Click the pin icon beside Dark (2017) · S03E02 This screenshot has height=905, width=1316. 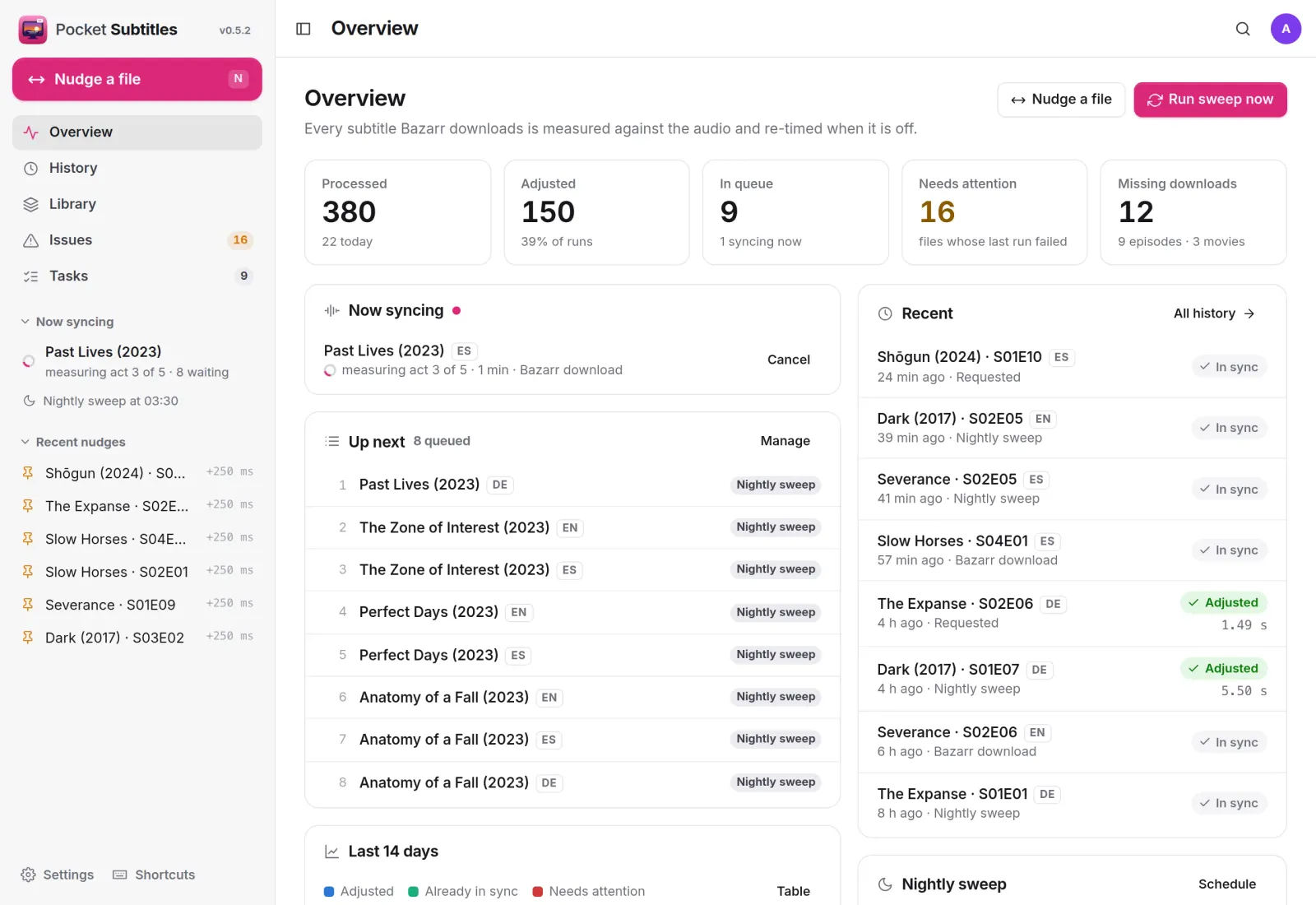click(28, 638)
